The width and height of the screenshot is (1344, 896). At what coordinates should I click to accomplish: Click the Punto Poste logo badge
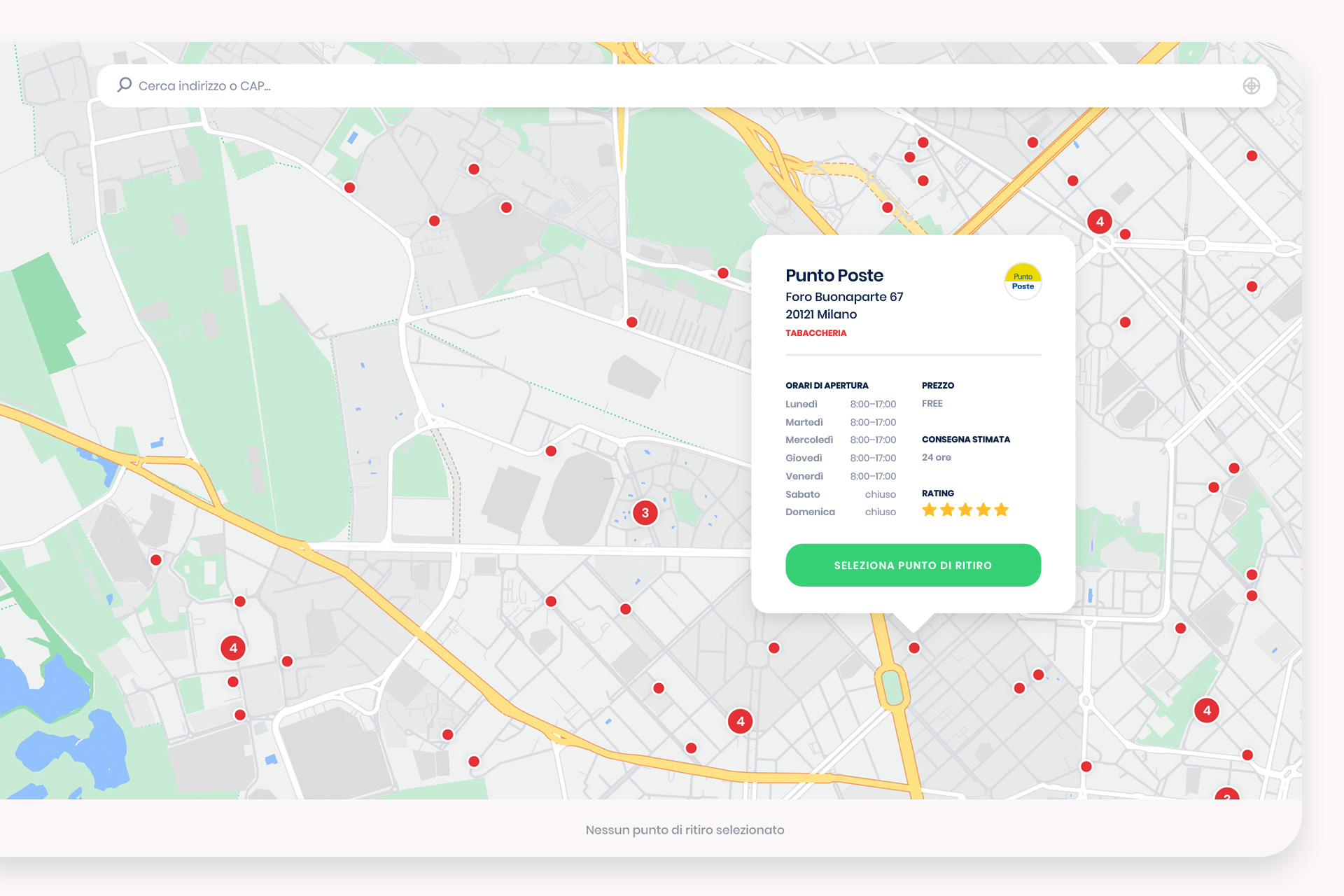tap(1023, 281)
